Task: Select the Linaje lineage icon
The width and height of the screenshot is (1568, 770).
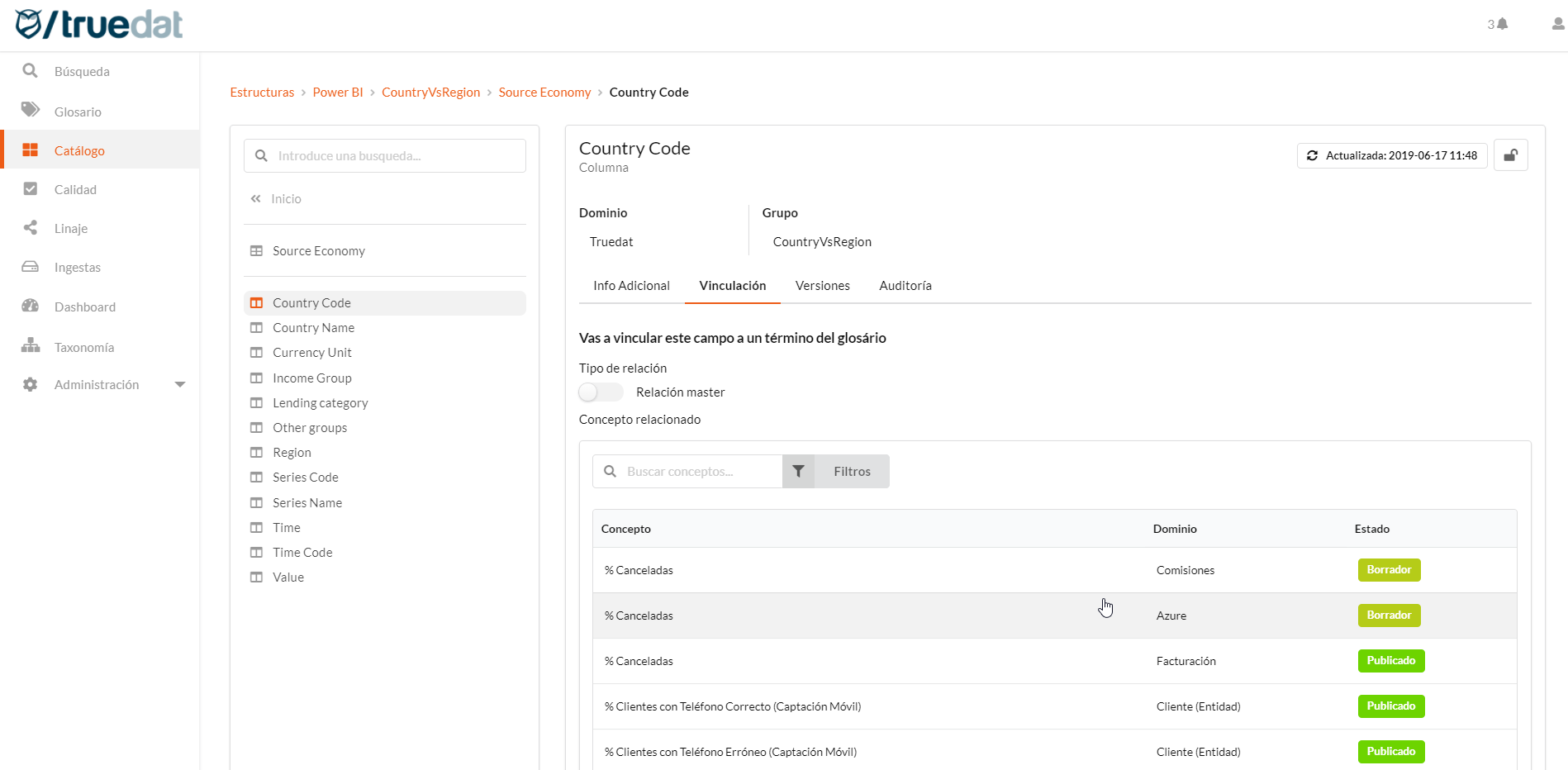Action: (31, 228)
